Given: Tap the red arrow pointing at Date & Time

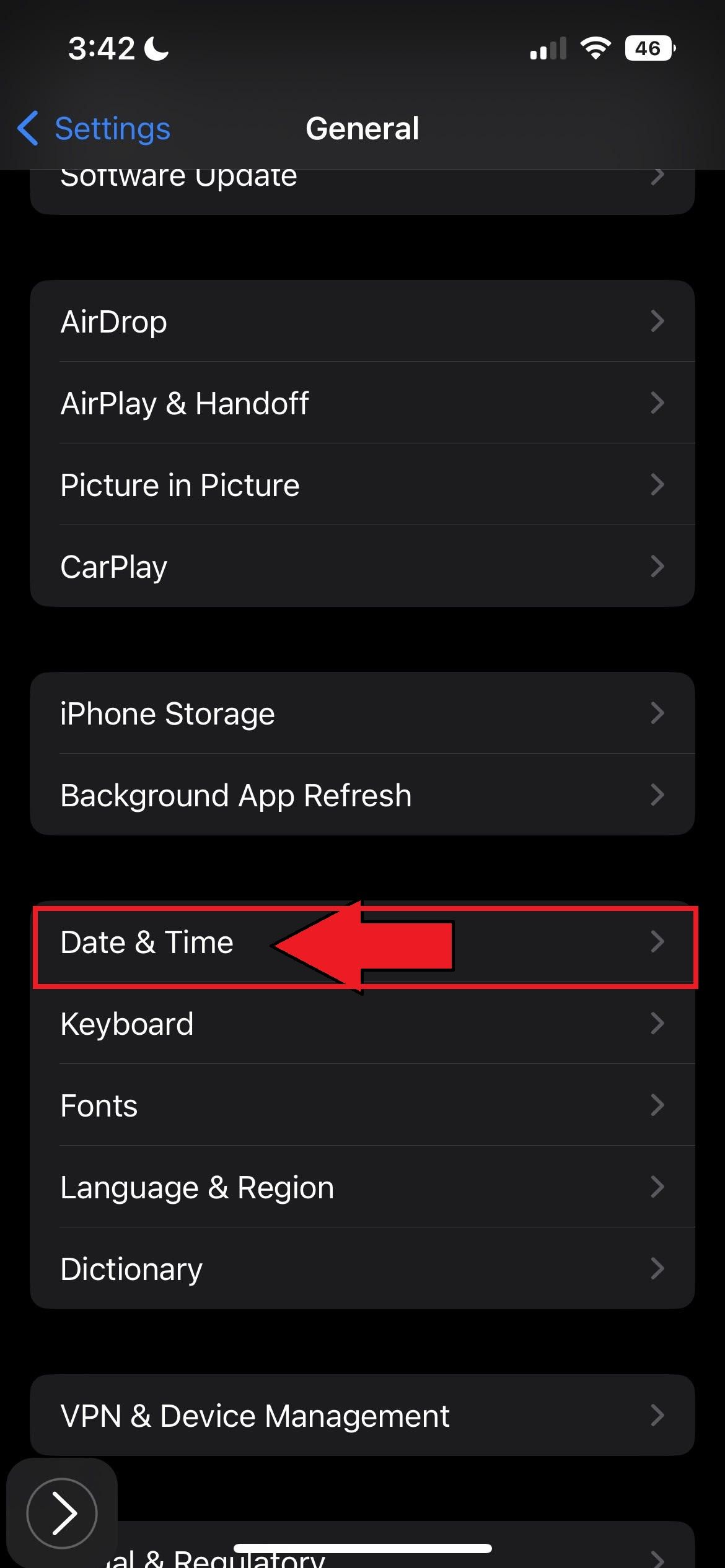Looking at the screenshot, I should 362,943.
